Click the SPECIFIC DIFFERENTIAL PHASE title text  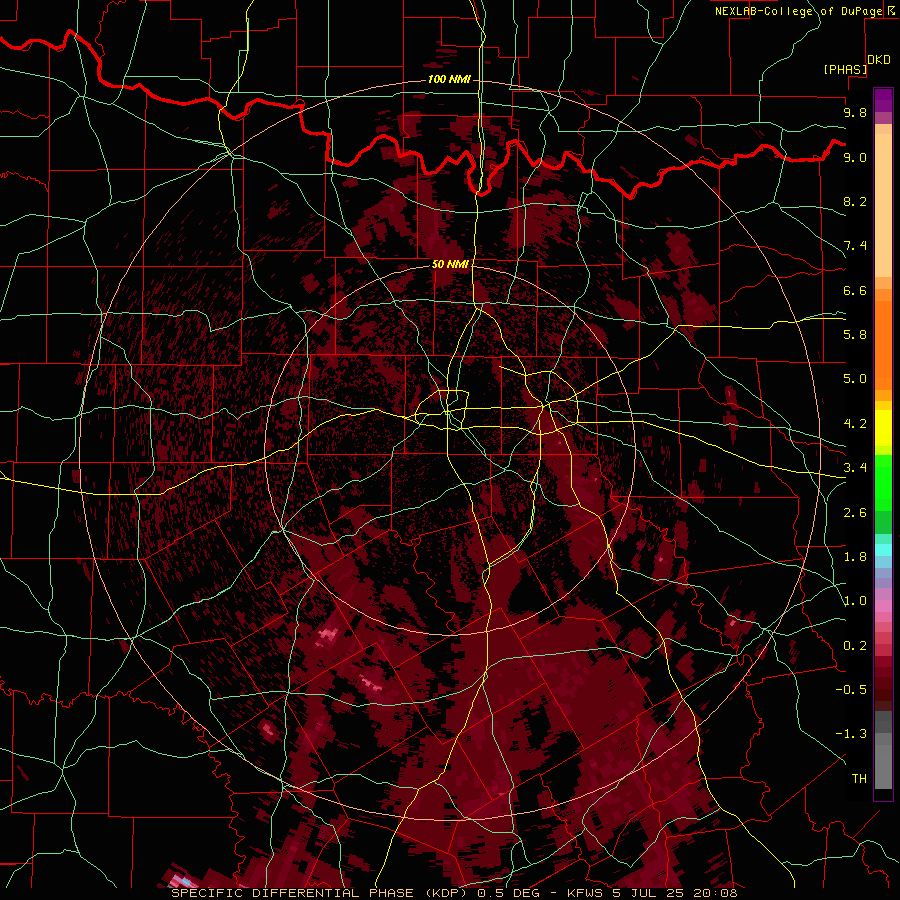click(x=292, y=893)
